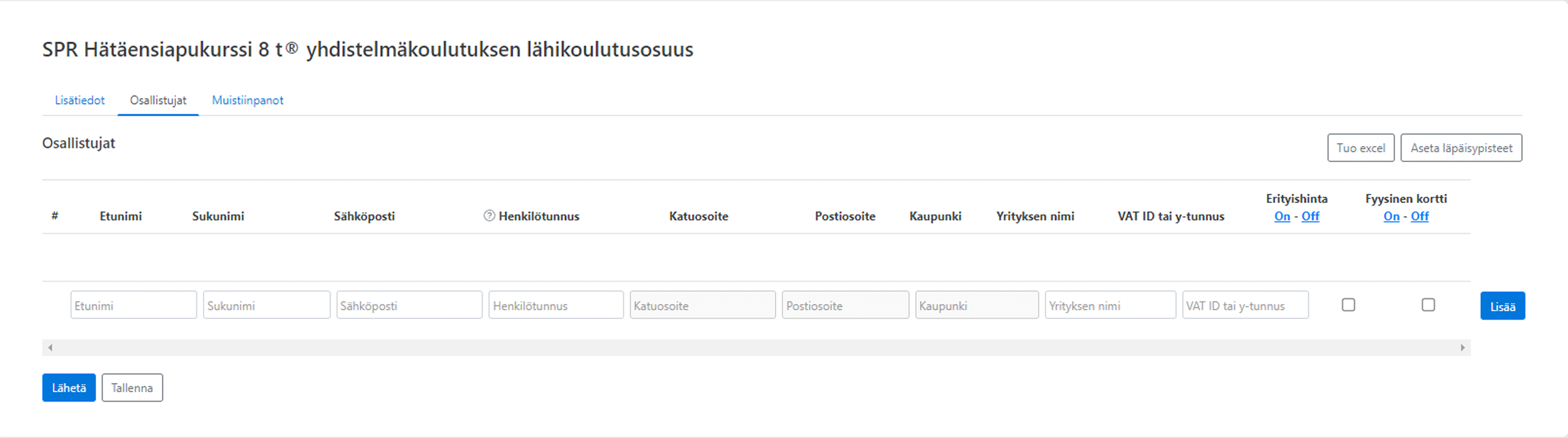Image resolution: width=1568 pixels, height=438 pixels.
Task: Open the Lisätiedot tab
Action: [x=80, y=100]
